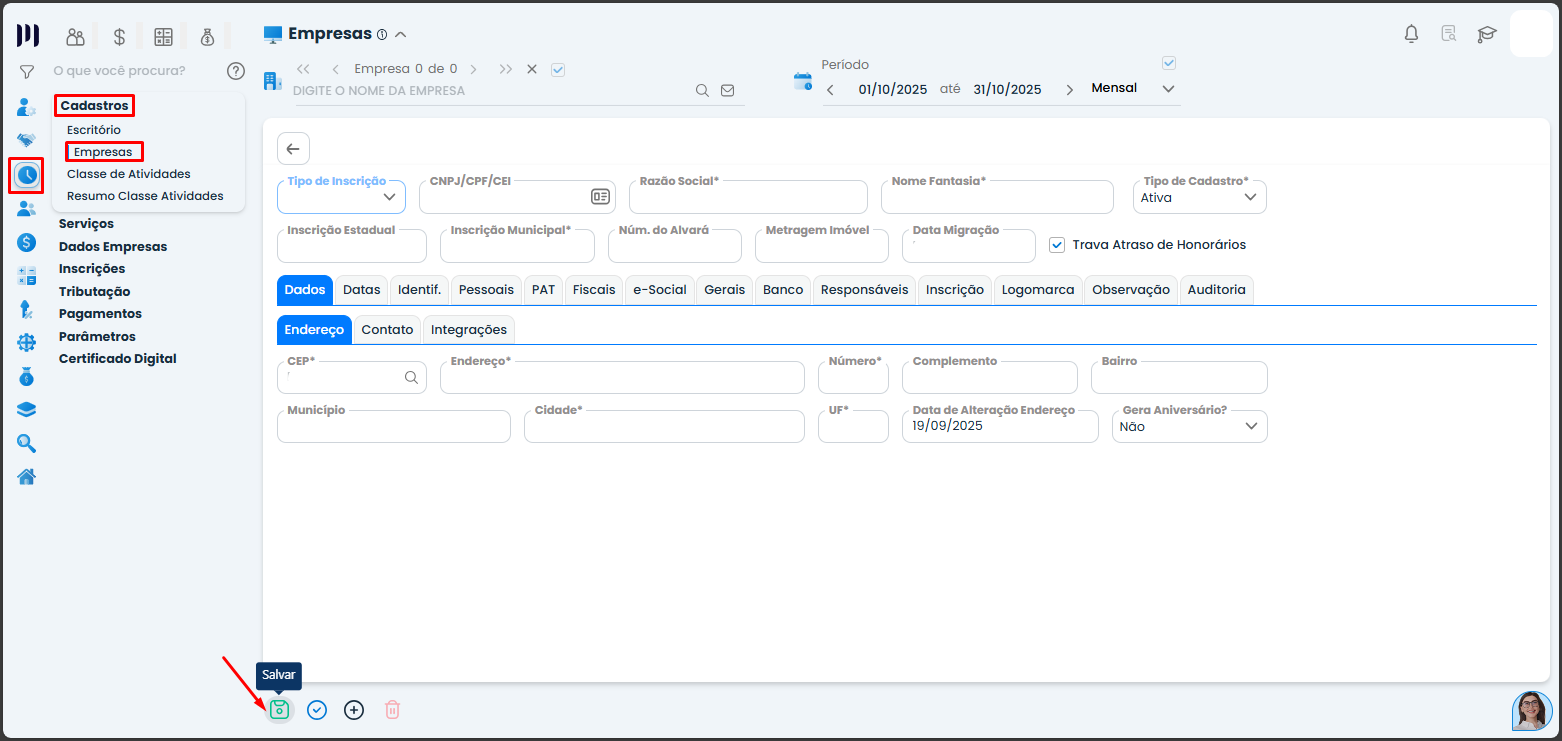1562x741 pixels.
Task: Open the Fiscais tab
Action: [594, 289]
